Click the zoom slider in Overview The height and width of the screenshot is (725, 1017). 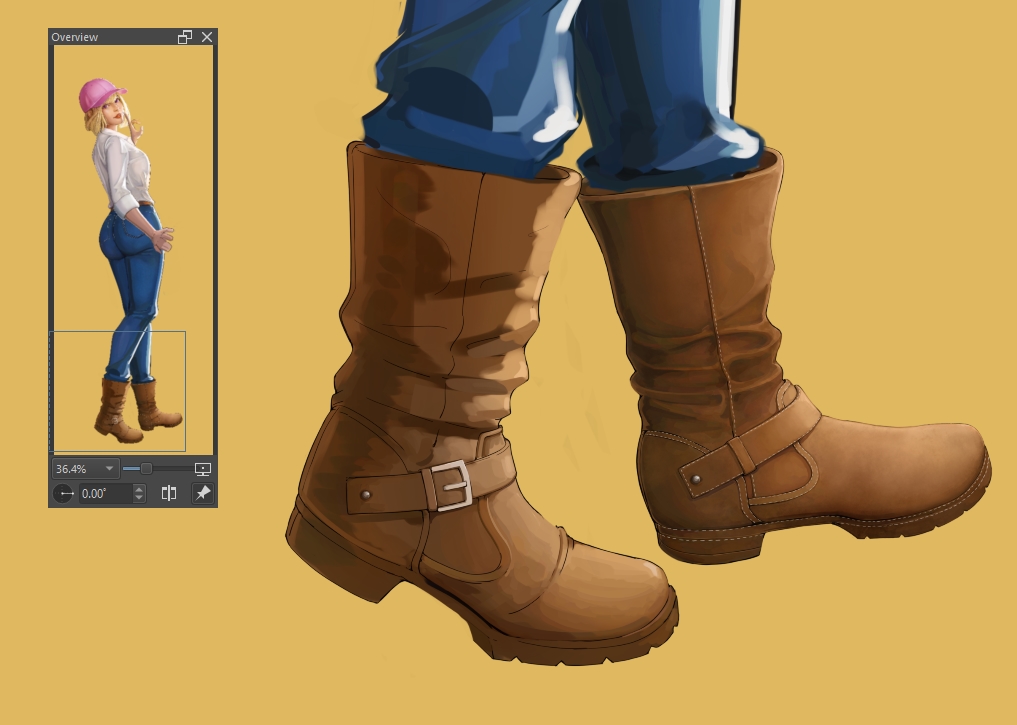tap(157, 468)
